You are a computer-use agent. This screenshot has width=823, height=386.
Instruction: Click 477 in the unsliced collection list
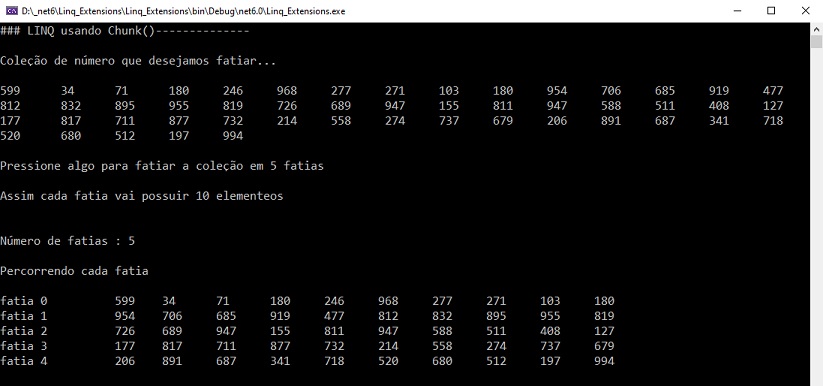coord(773,91)
